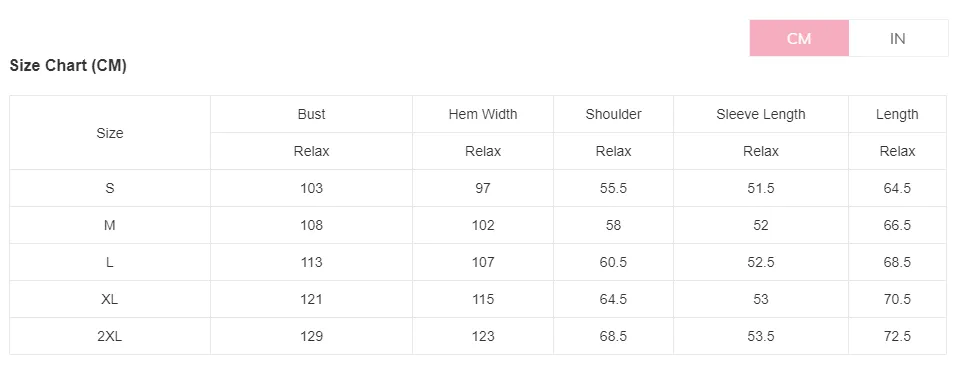961x369 pixels.
Task: Click bust value 103 for size S
Action: 311,188
